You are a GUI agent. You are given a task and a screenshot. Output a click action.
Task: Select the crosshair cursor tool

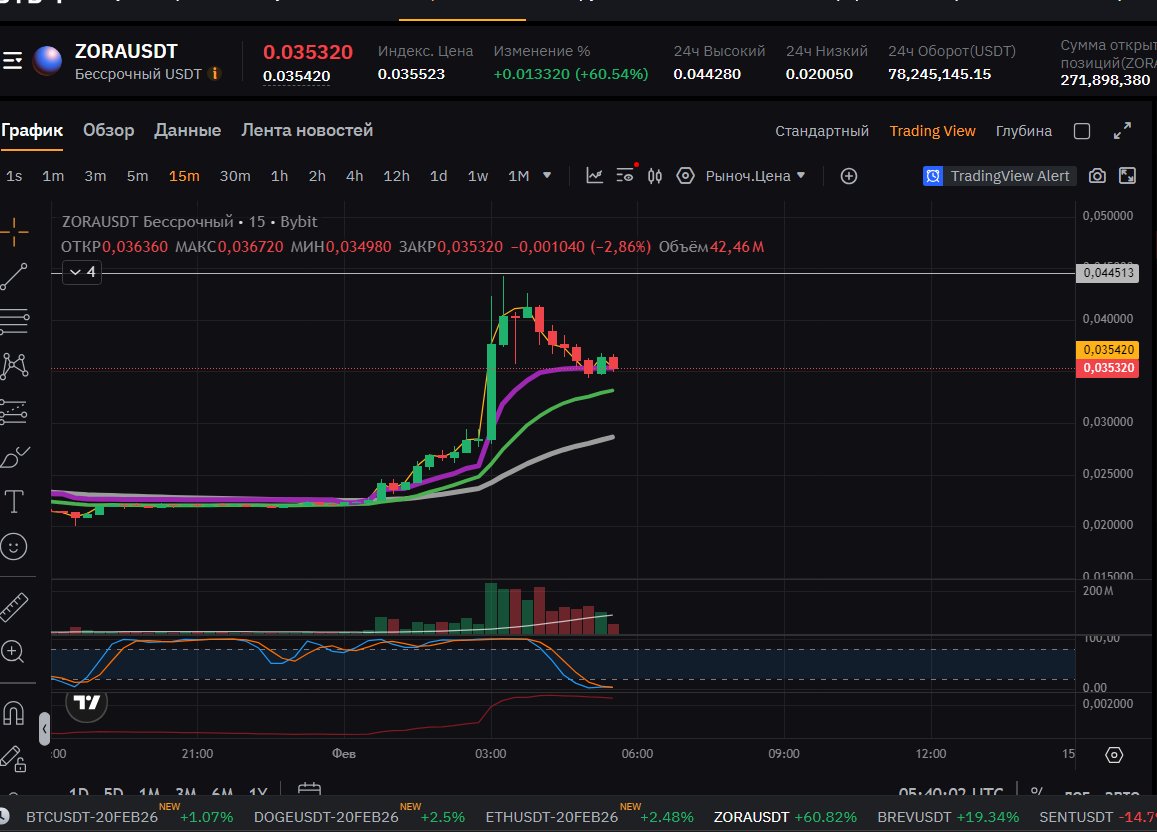tap(14, 232)
